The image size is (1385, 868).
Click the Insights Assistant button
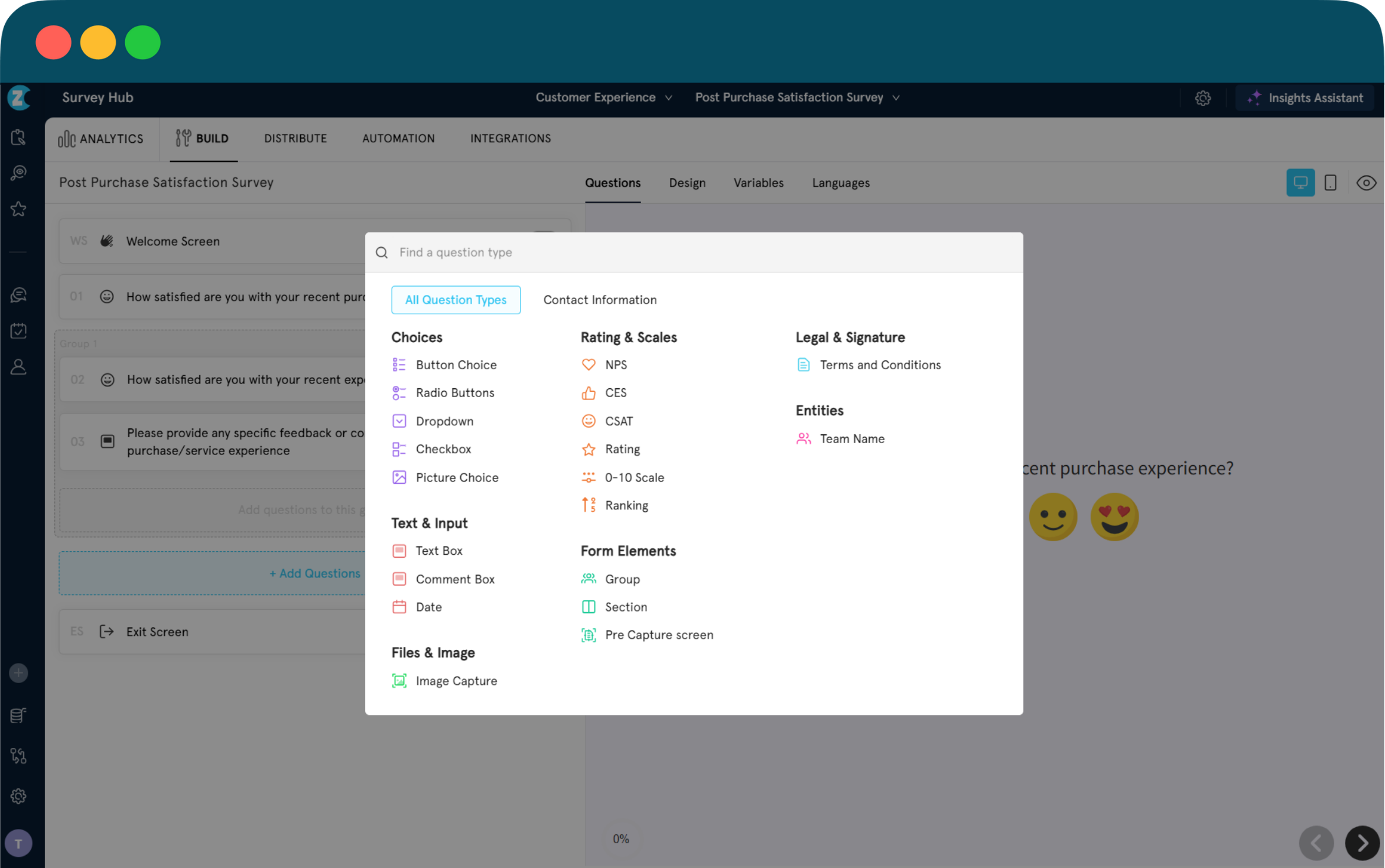click(1305, 98)
